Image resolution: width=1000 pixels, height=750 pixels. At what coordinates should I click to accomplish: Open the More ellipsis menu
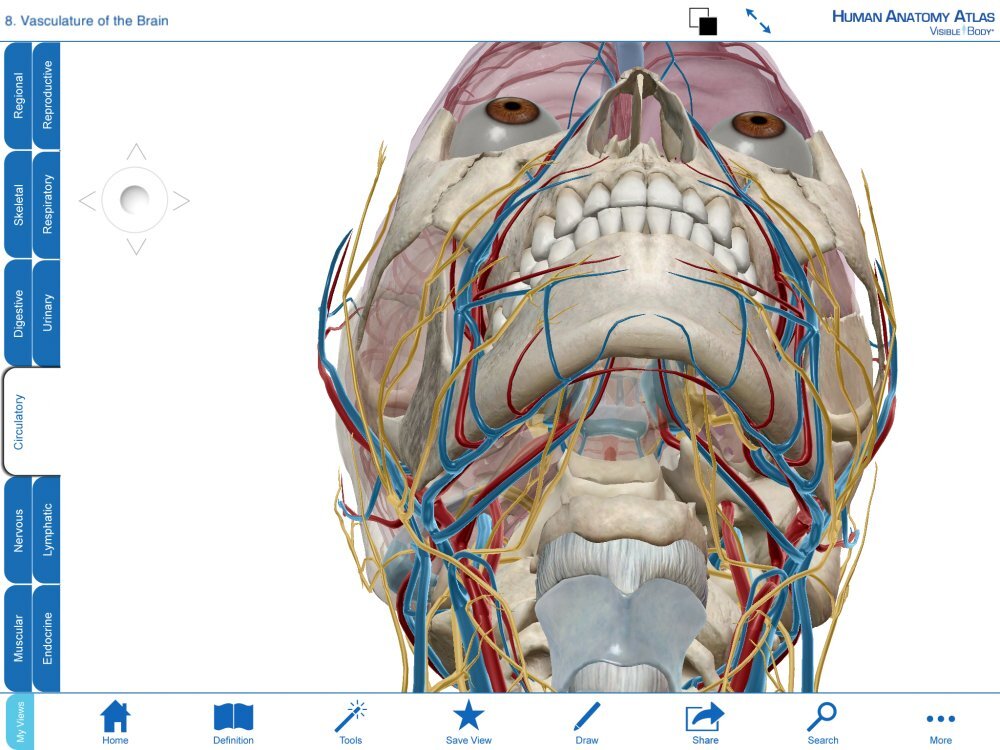coord(941,717)
